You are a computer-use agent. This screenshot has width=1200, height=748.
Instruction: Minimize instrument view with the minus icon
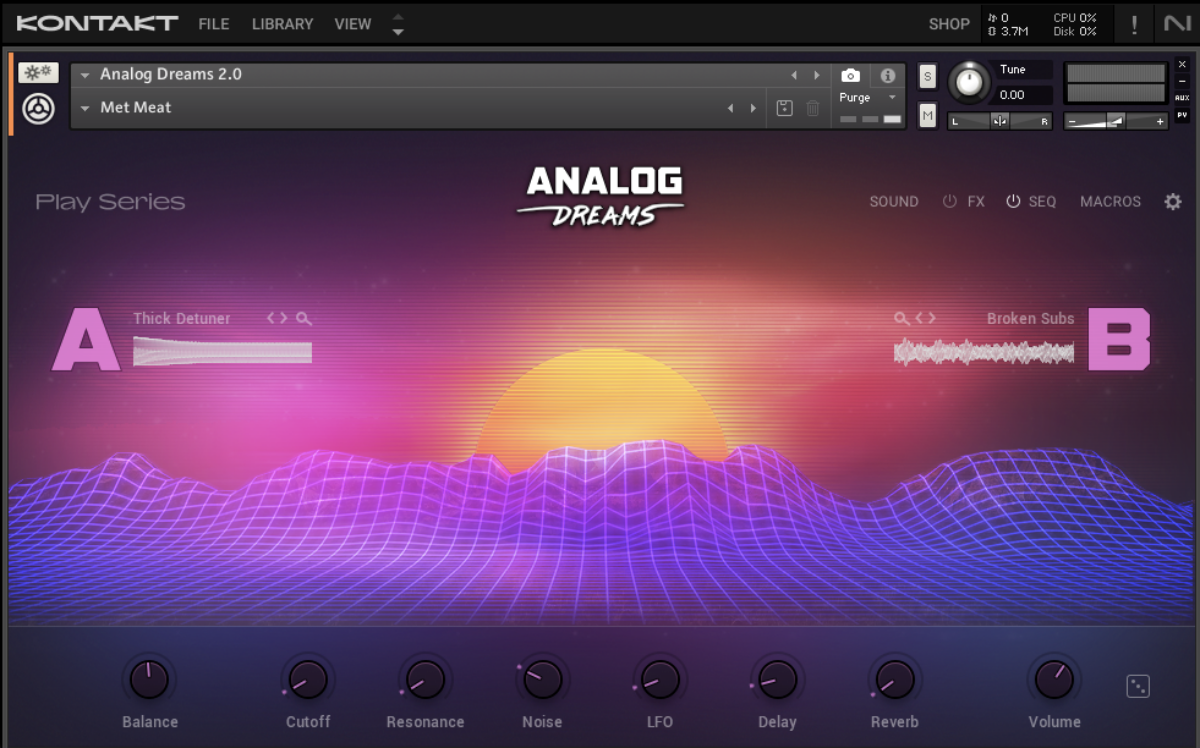[x=1182, y=81]
